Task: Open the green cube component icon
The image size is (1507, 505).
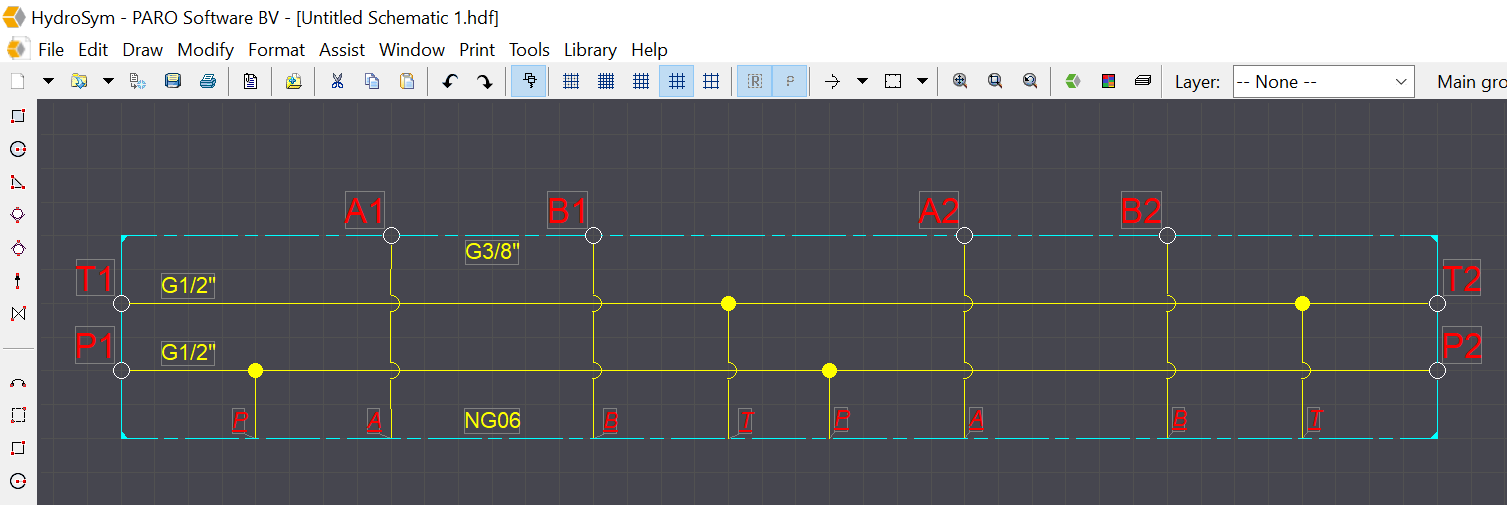Action: click(1073, 82)
